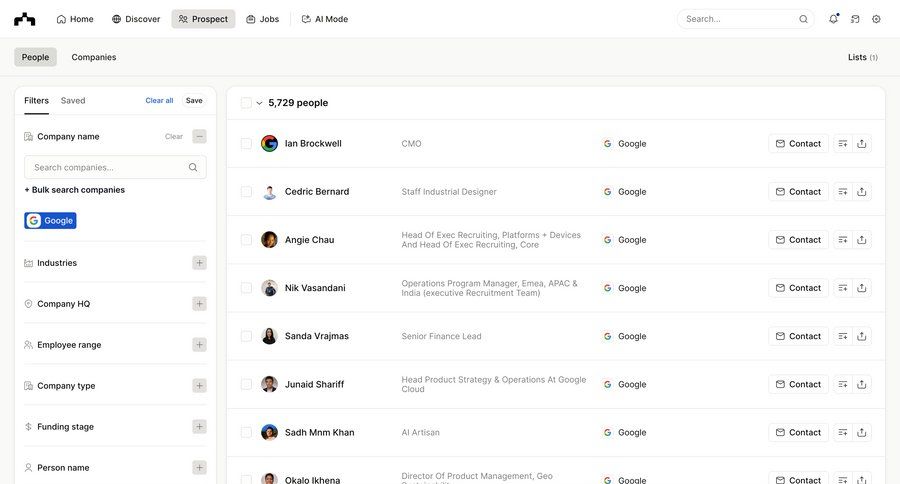Add Cedric Bernard to a list

pos(842,192)
